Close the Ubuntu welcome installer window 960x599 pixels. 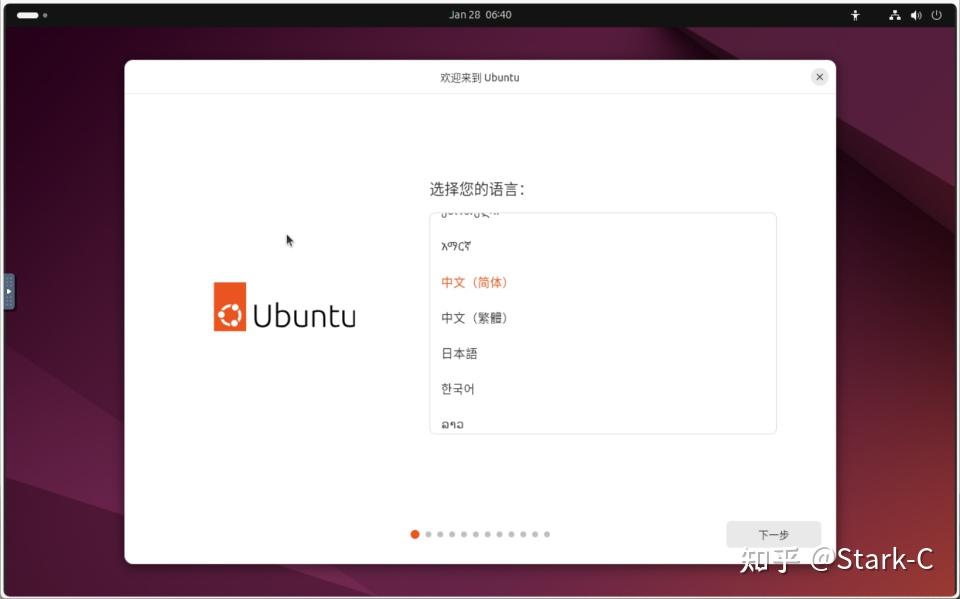coord(819,77)
